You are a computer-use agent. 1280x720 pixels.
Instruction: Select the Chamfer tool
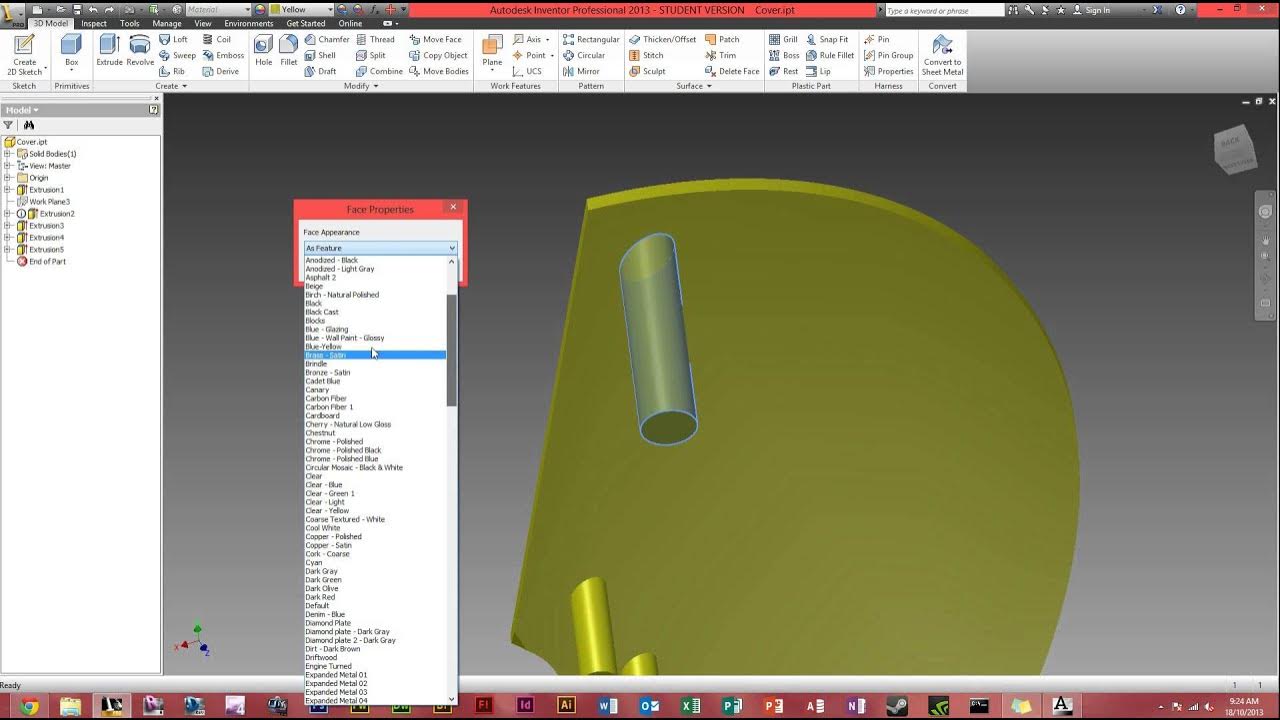326,39
